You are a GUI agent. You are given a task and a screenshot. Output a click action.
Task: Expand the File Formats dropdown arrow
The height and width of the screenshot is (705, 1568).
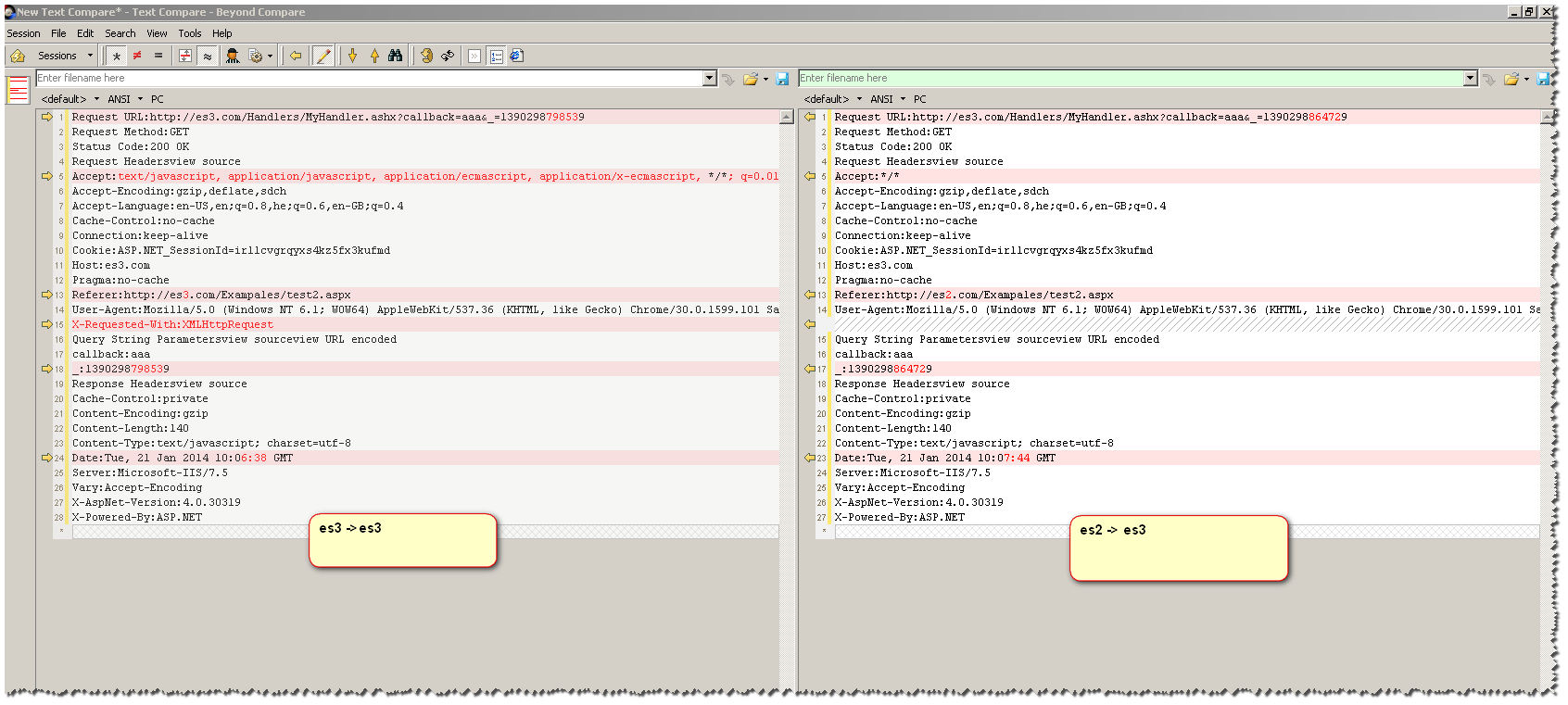(x=270, y=56)
